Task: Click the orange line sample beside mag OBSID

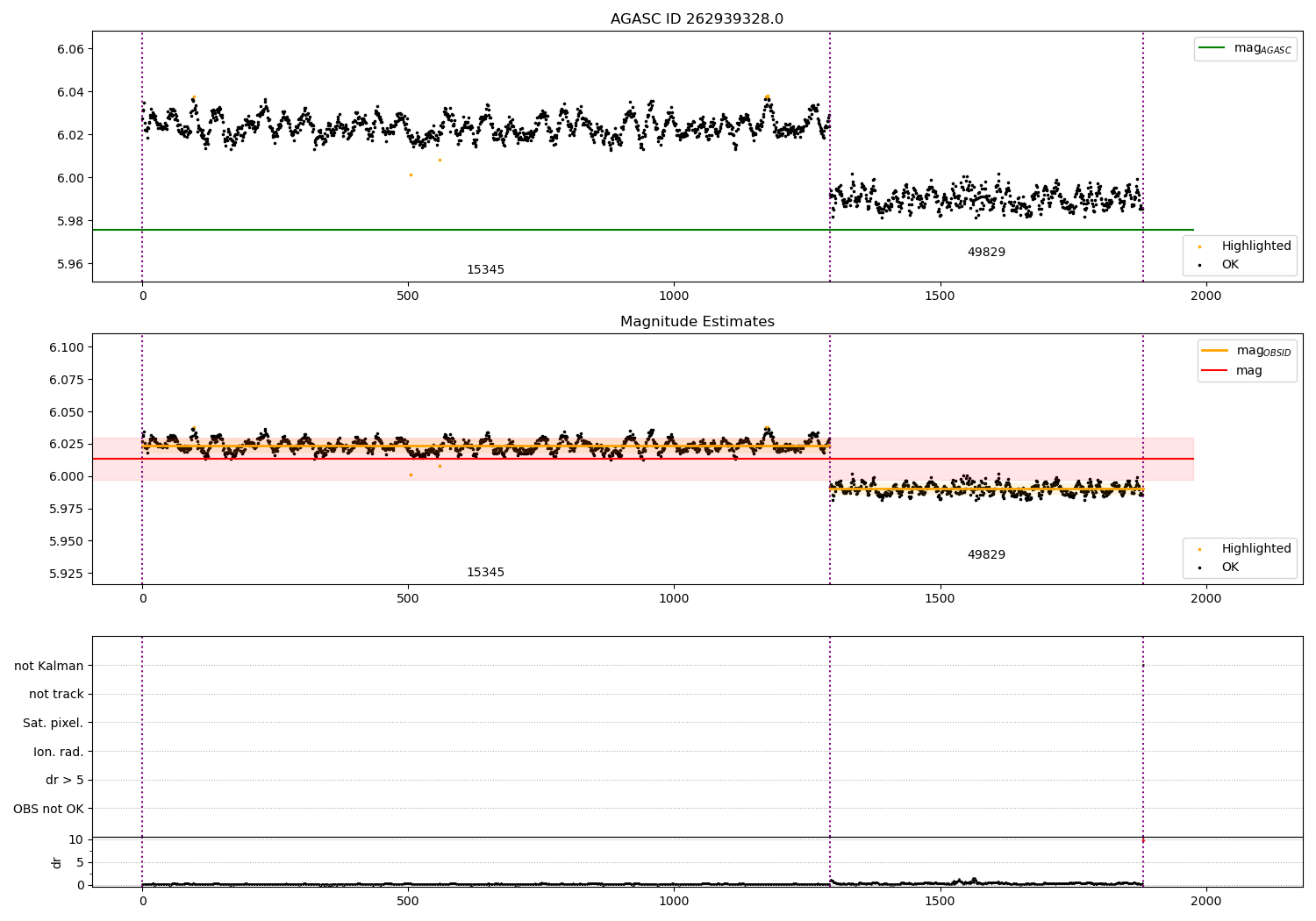Action: [1214, 351]
